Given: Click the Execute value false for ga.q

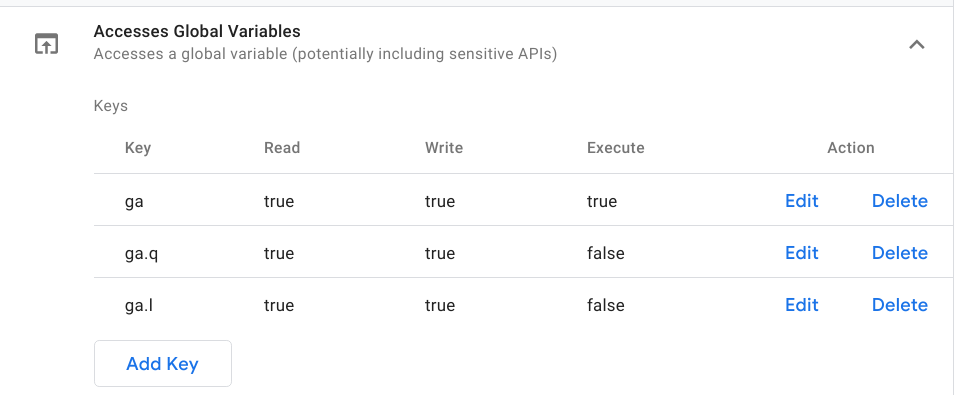Looking at the screenshot, I should point(605,253).
